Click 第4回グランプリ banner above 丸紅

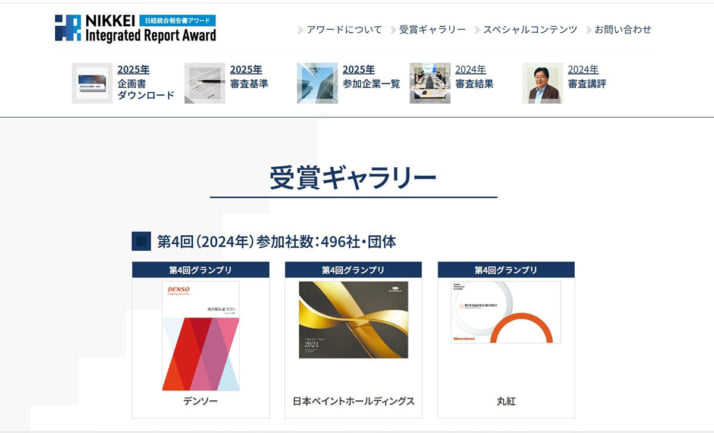point(506,270)
